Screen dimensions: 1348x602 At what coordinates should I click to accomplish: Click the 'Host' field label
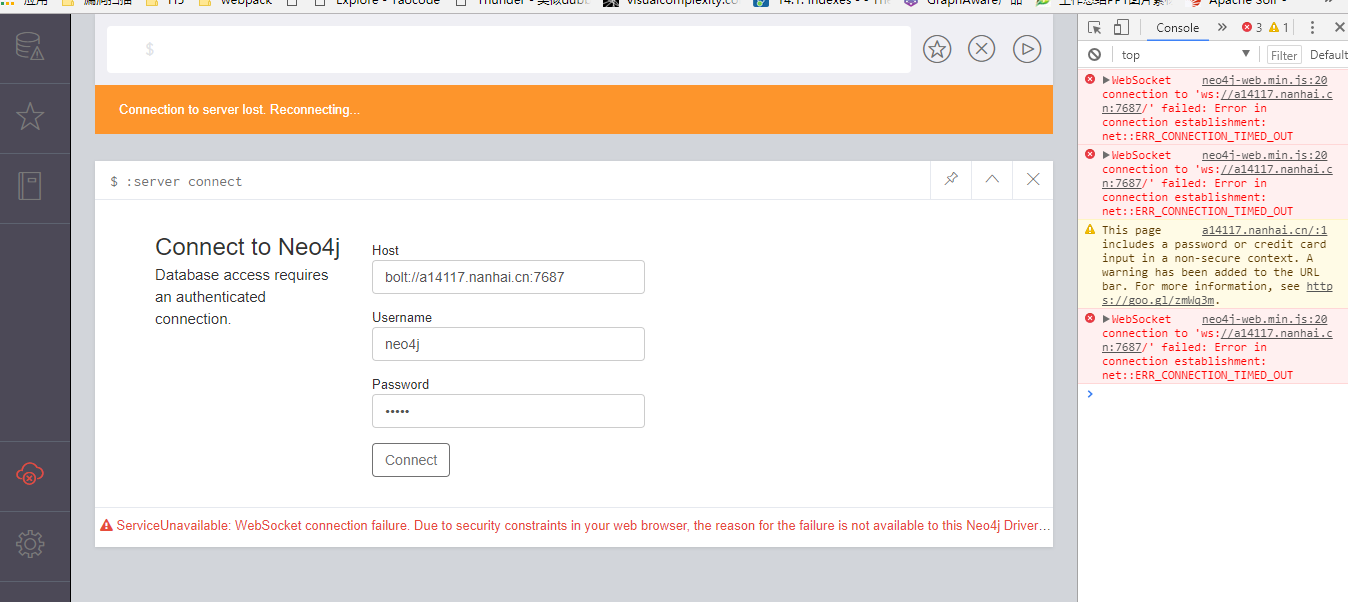point(385,250)
